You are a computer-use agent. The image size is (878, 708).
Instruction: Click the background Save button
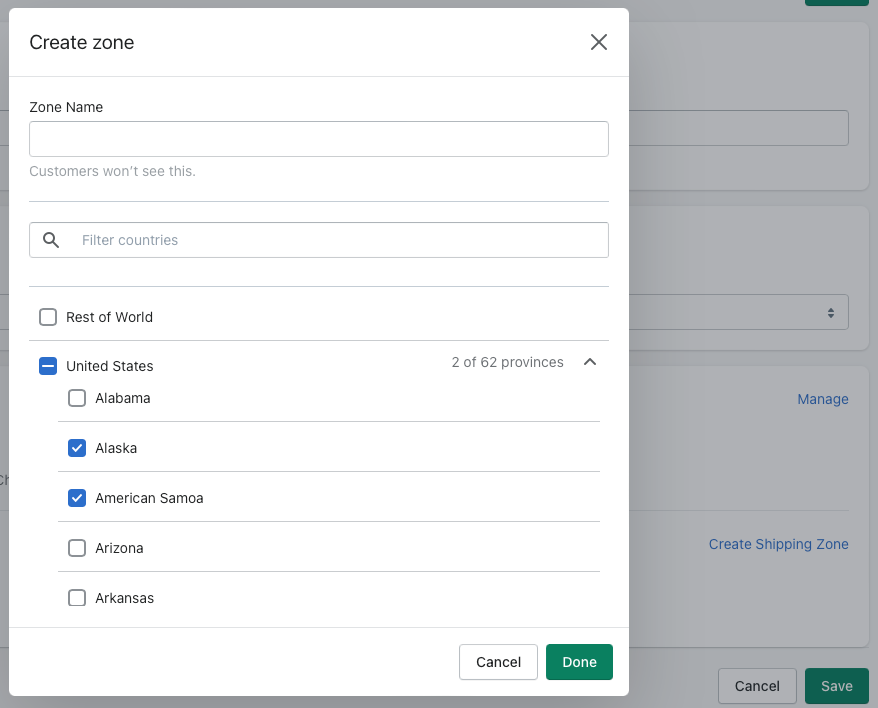tap(836, 686)
